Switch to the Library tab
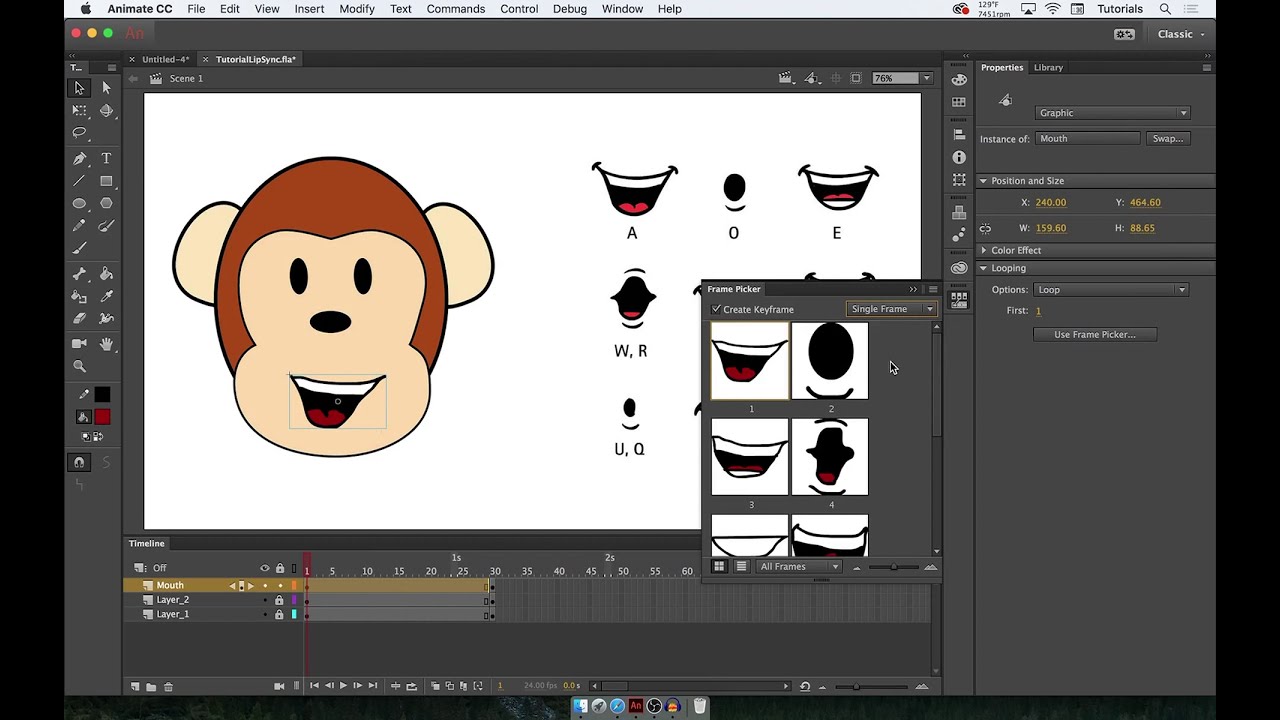The image size is (1280, 720). coord(1048,68)
